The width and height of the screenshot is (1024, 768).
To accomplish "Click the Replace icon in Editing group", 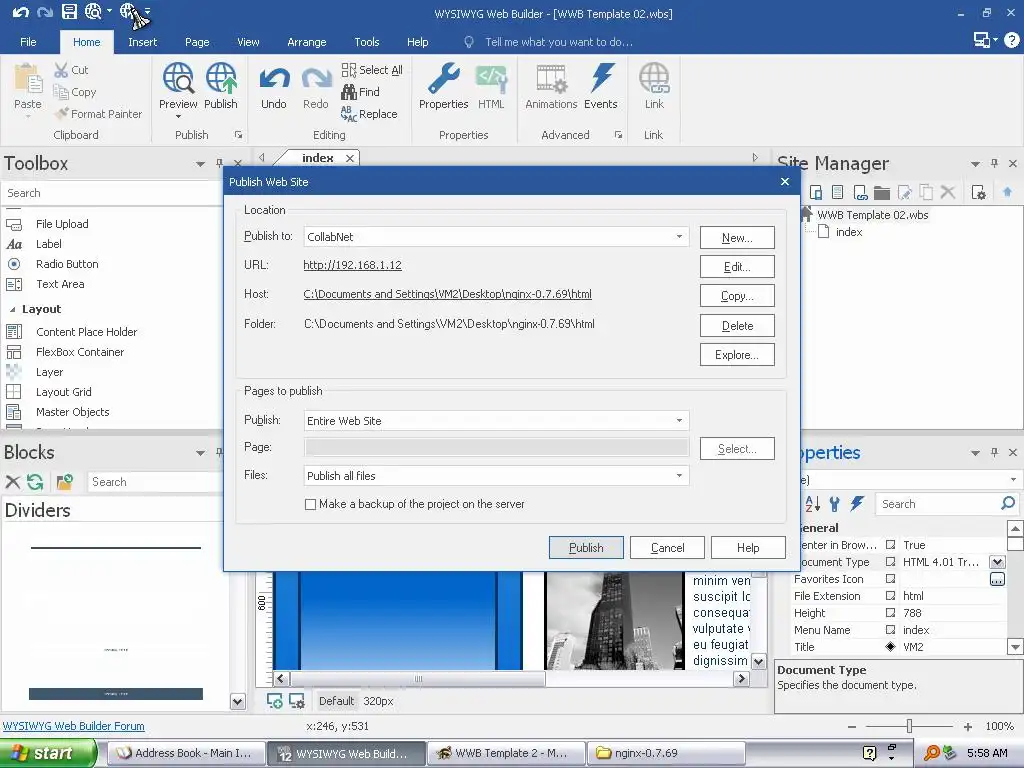I will 349,114.
